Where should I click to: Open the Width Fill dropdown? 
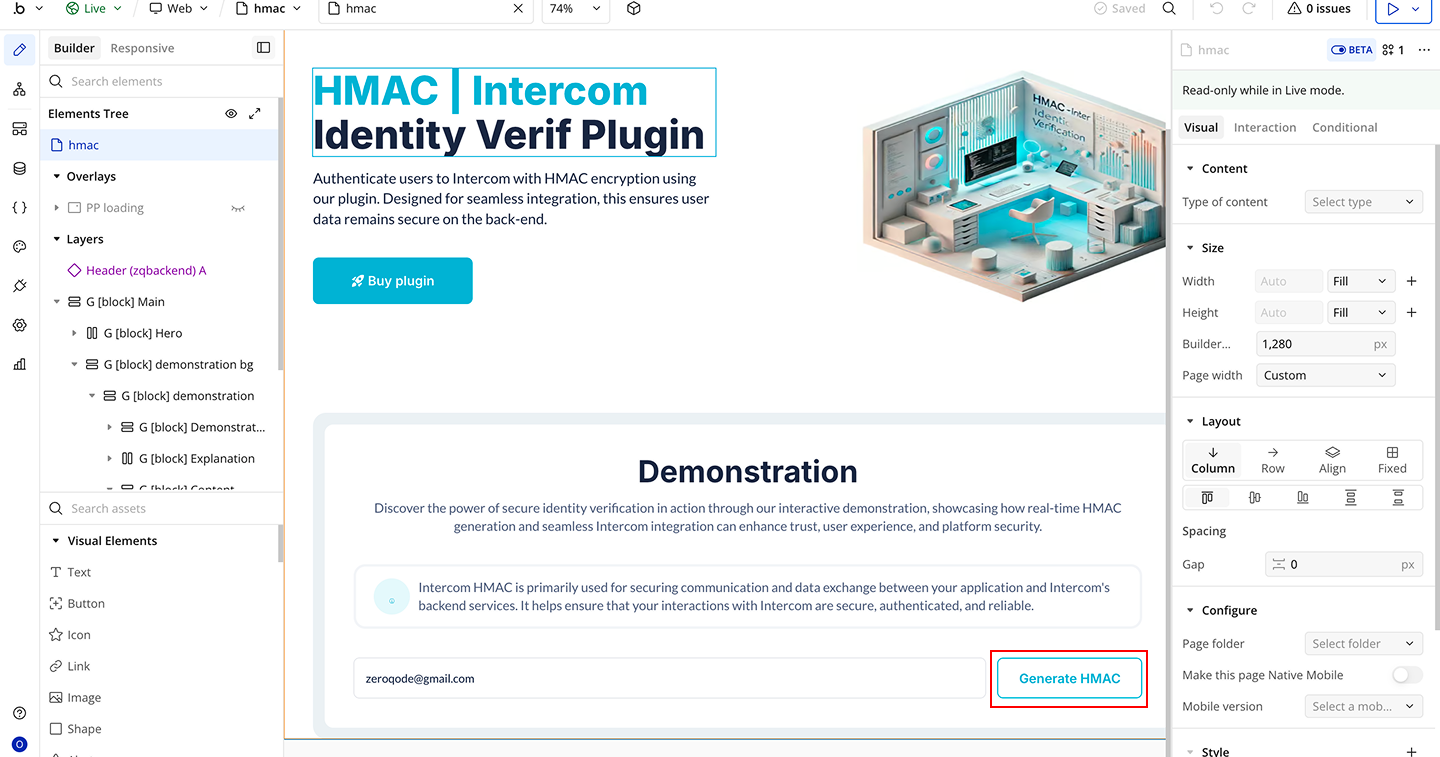(1361, 282)
